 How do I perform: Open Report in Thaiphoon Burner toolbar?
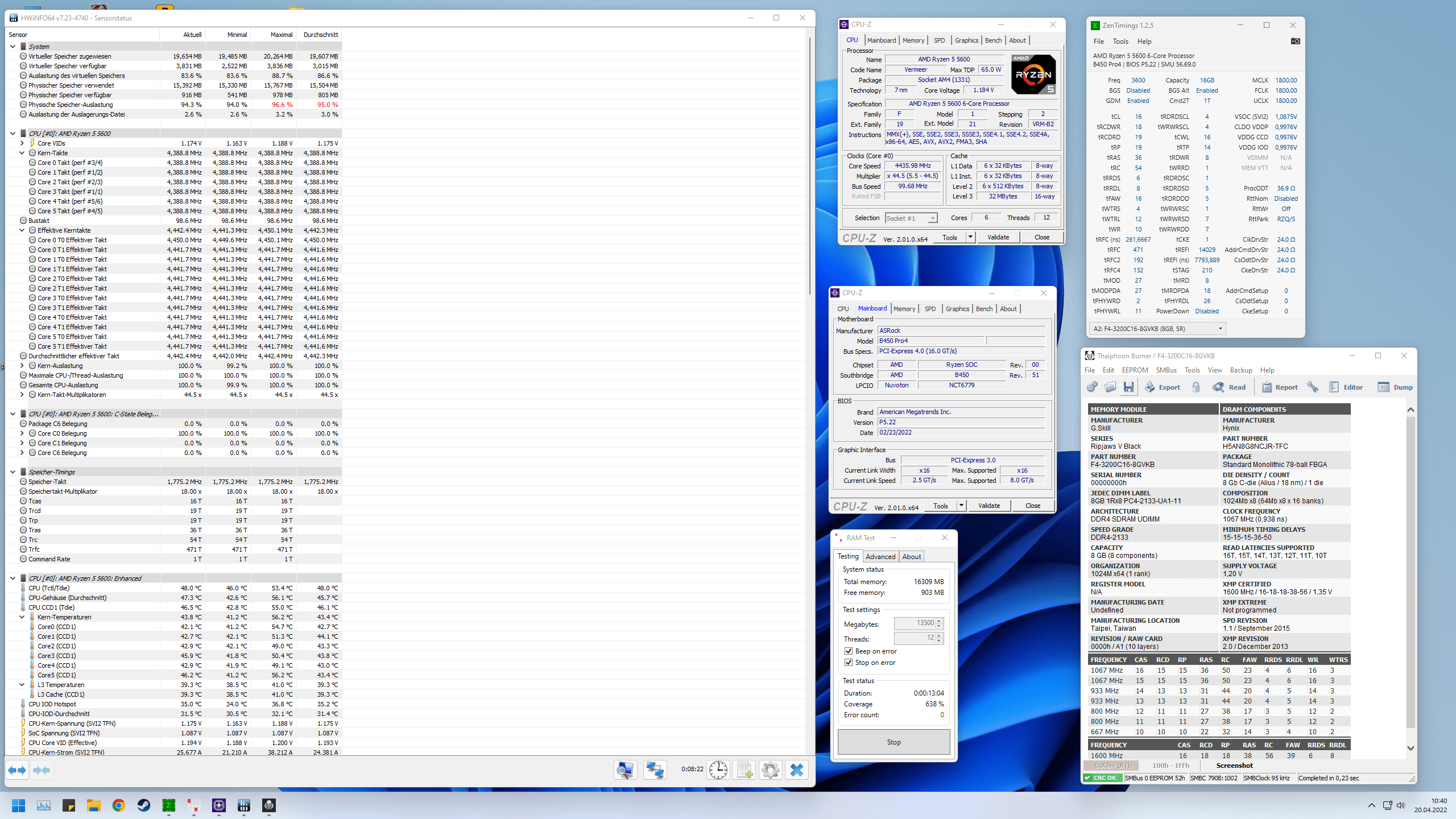click(x=1280, y=387)
